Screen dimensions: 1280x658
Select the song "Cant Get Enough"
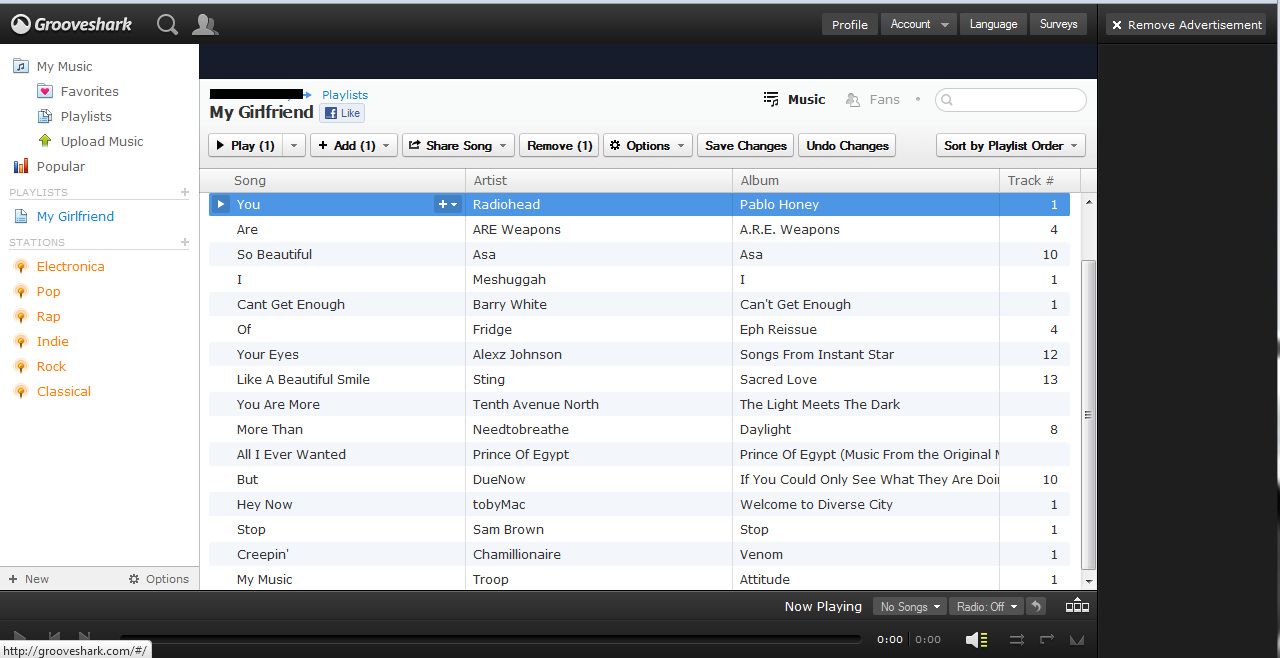291,304
